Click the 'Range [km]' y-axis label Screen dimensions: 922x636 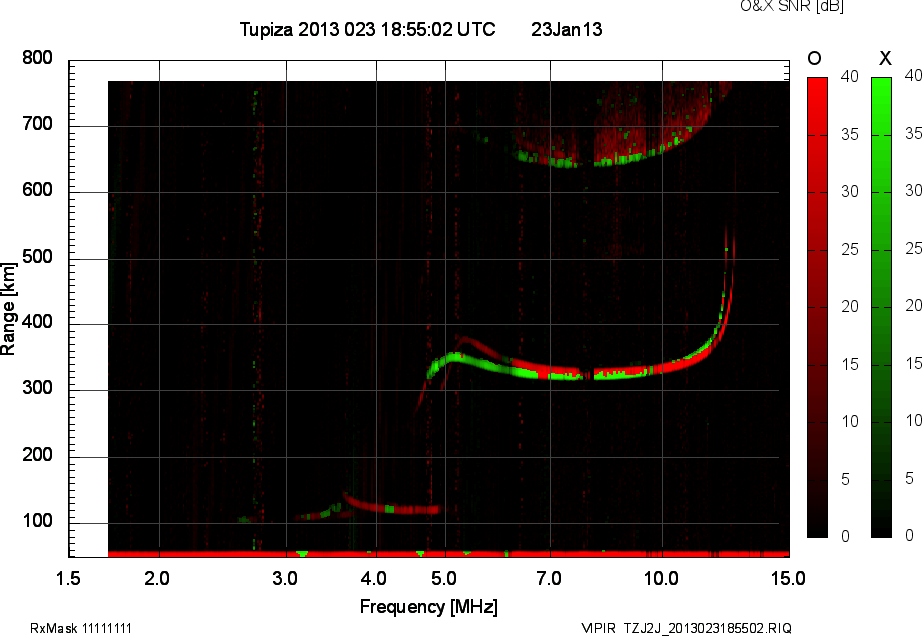[x=8, y=309]
